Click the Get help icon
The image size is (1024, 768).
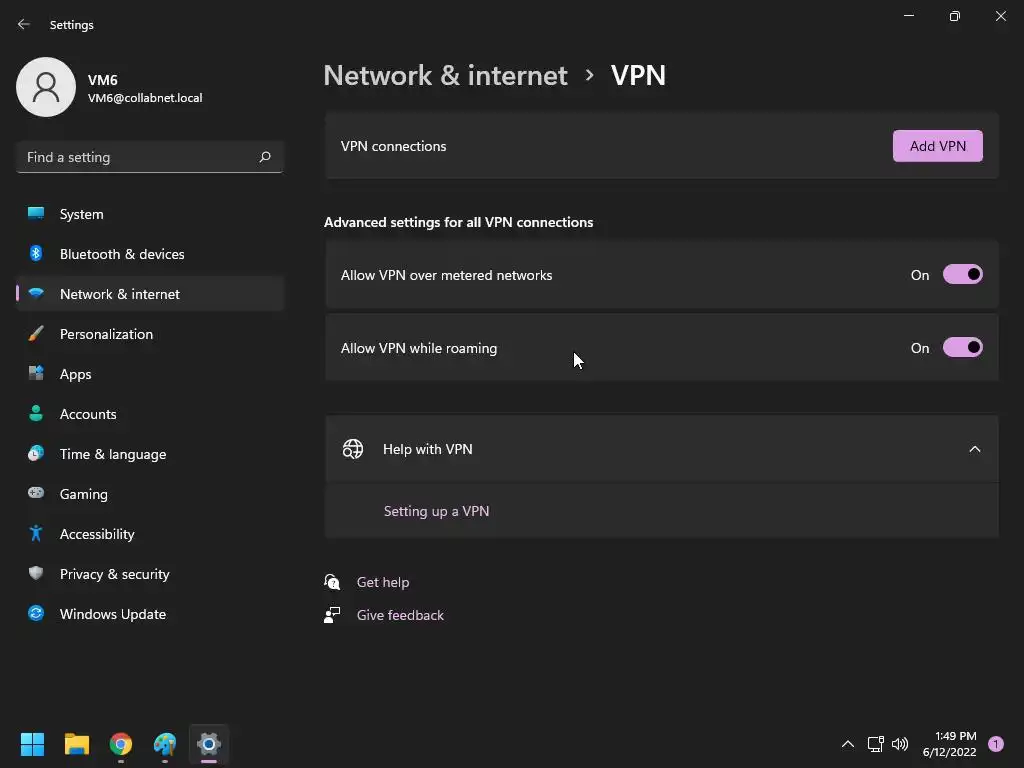coord(333,582)
